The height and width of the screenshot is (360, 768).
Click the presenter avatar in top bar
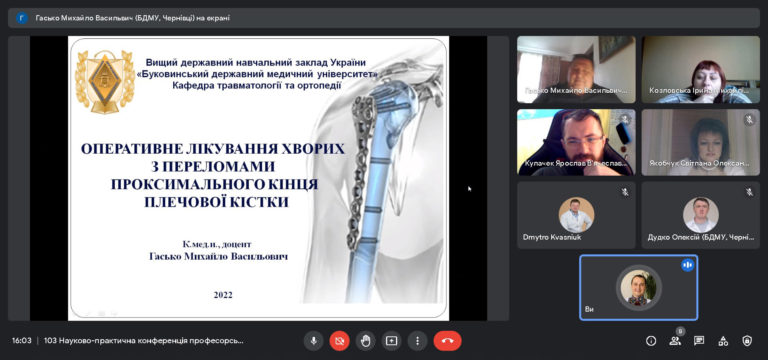[22, 18]
